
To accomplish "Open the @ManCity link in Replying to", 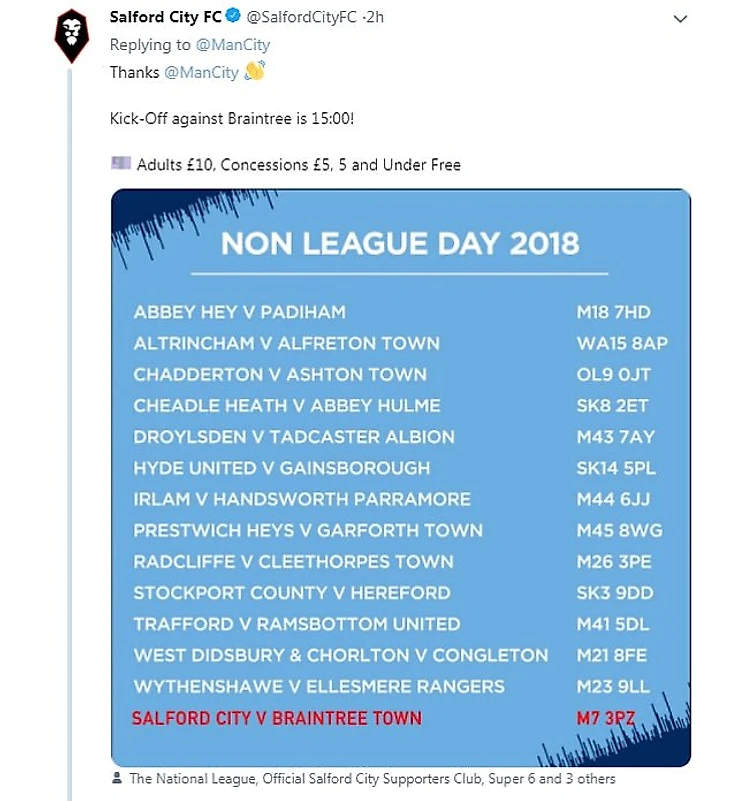I will point(232,45).
